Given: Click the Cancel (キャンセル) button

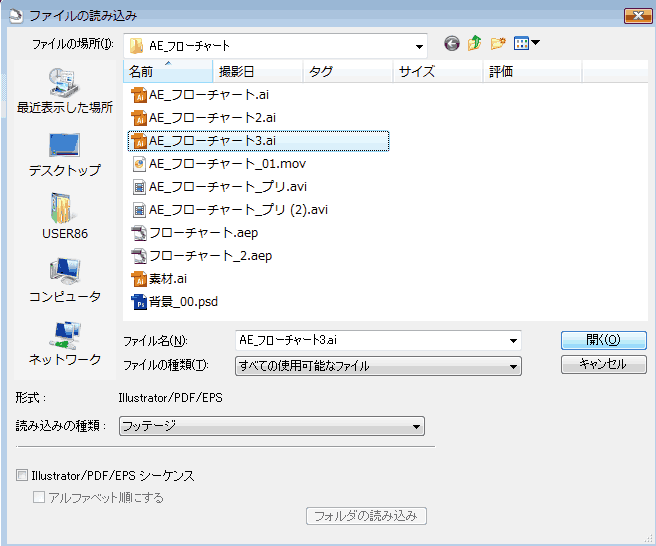Looking at the screenshot, I should (x=604, y=364).
